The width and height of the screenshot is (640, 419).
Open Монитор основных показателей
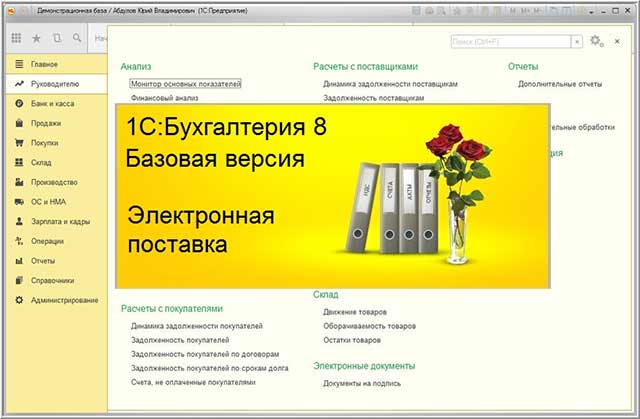point(186,84)
